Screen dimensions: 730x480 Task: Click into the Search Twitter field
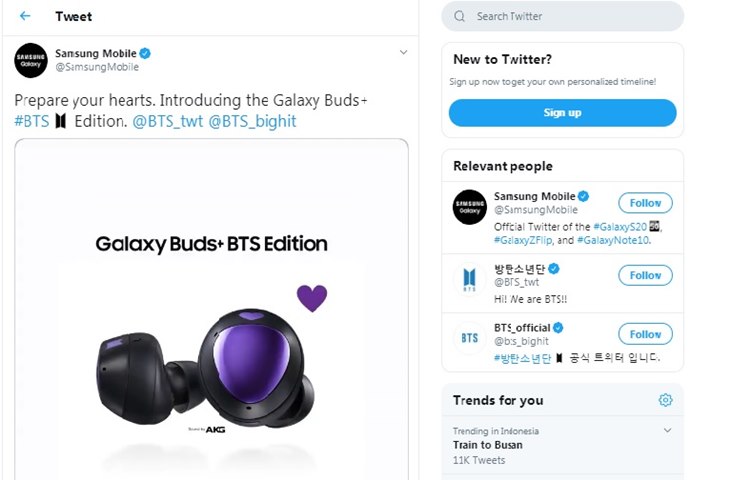(562, 16)
